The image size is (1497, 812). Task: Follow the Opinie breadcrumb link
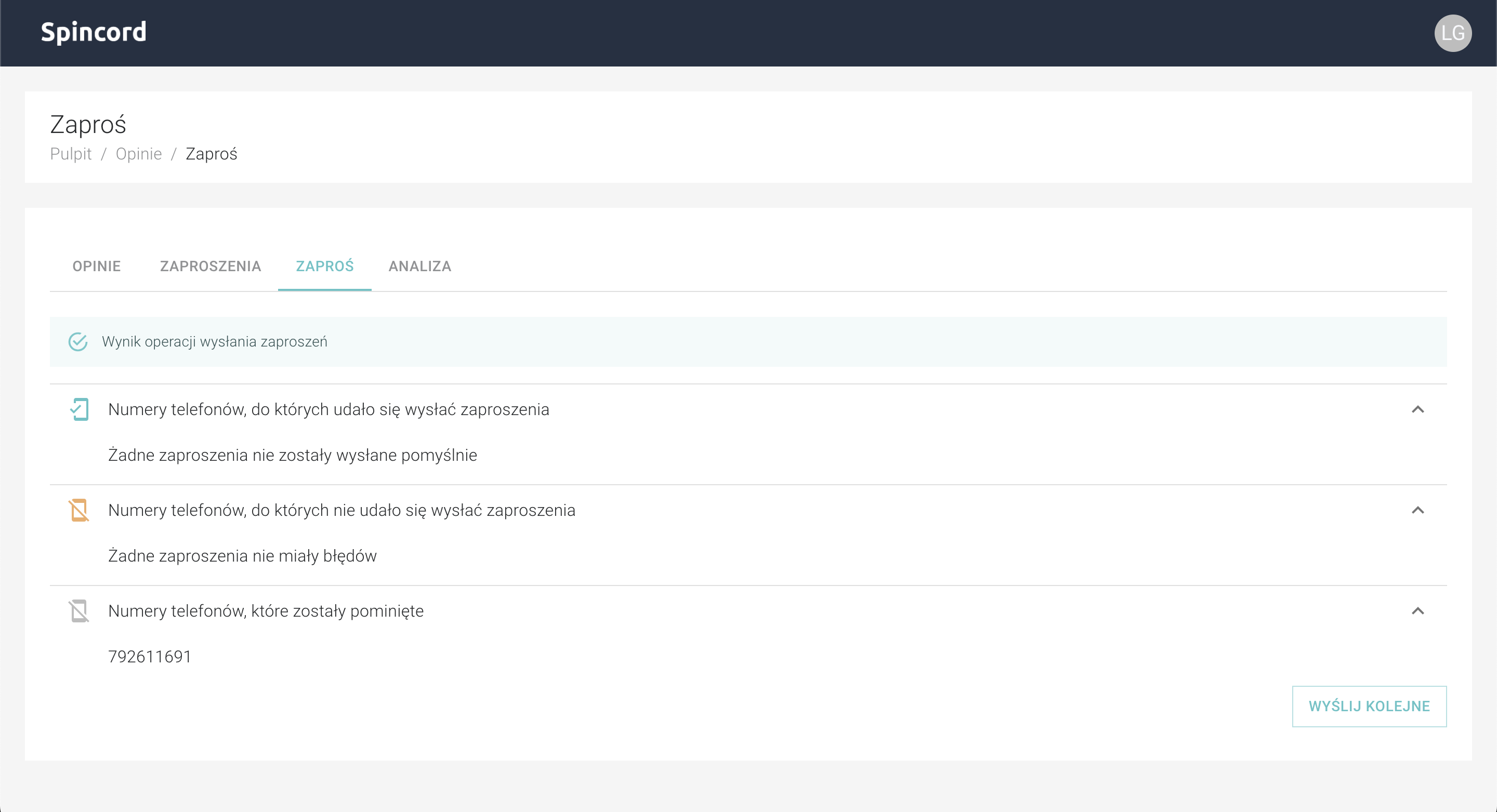pos(138,154)
